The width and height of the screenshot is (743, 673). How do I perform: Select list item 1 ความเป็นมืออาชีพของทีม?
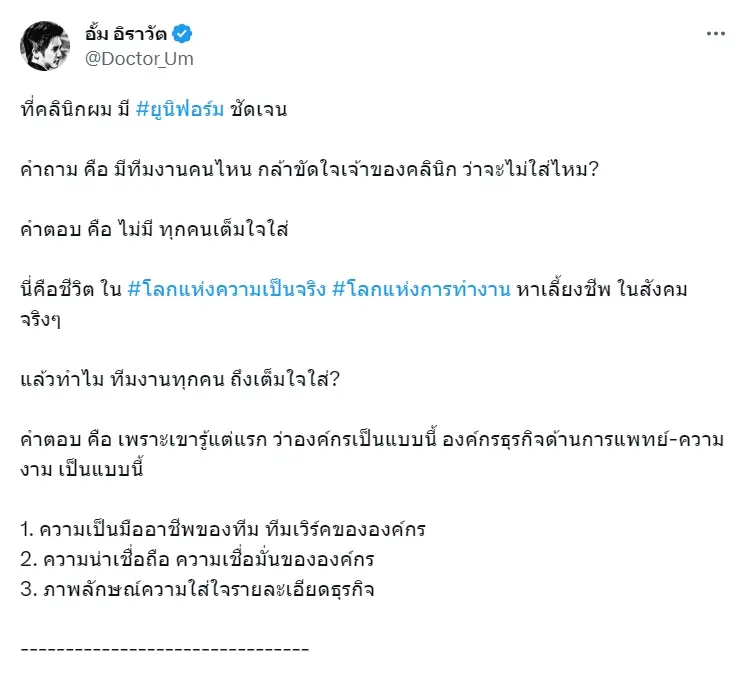pos(223,529)
